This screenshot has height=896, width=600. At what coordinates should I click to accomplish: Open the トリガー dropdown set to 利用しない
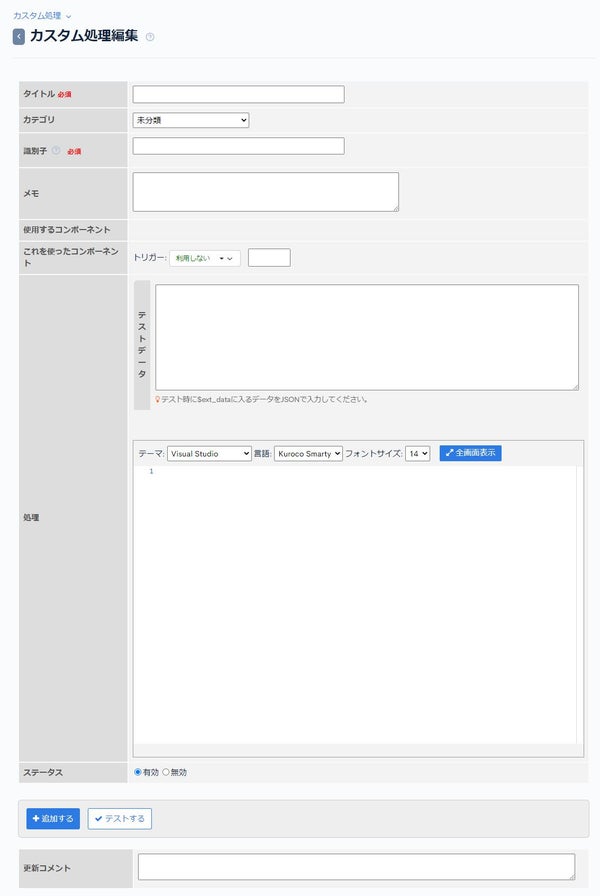205,258
